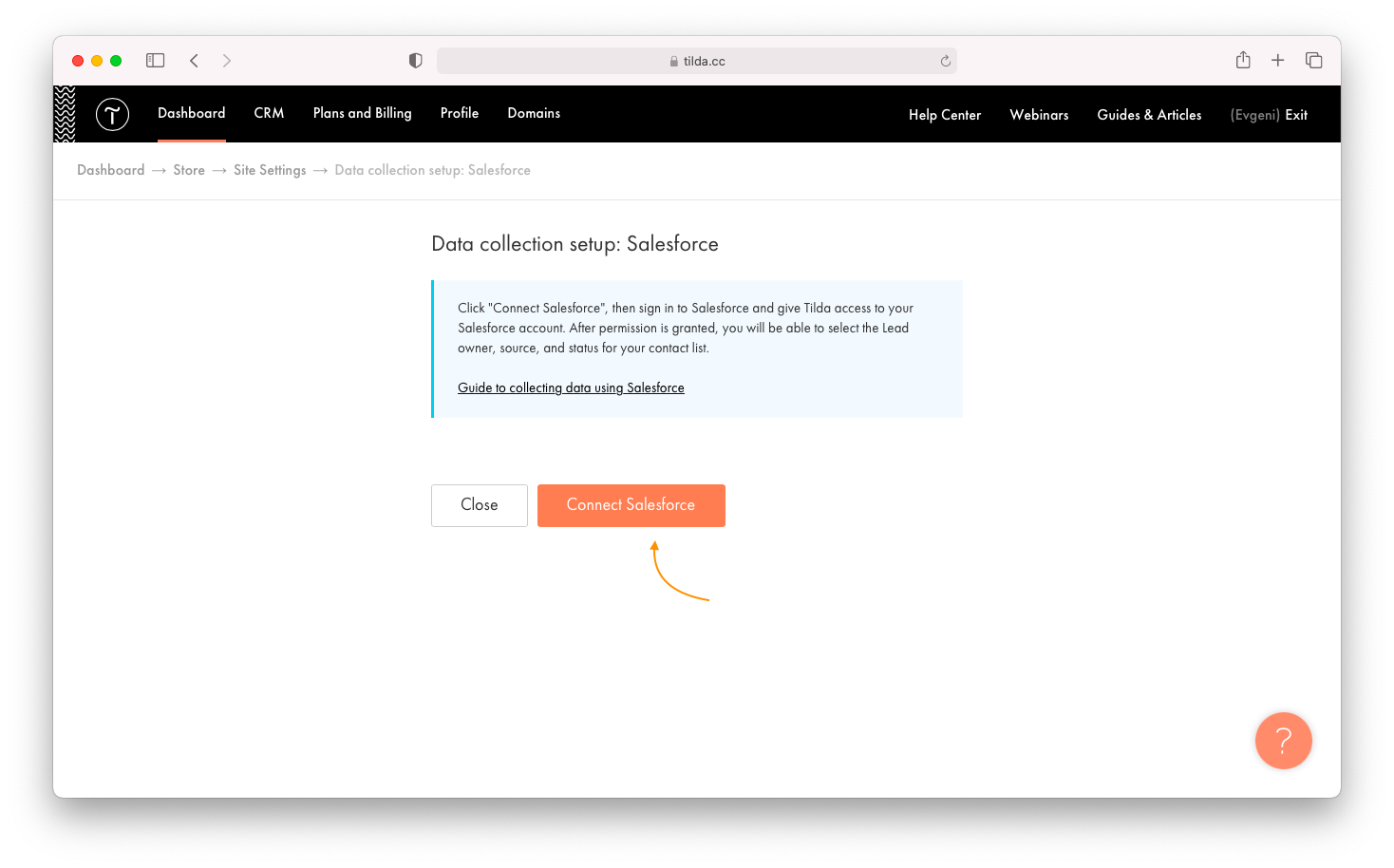Screen dimensions: 1394x868
Task: Reload the page with the refresh icon
Action: [x=946, y=61]
